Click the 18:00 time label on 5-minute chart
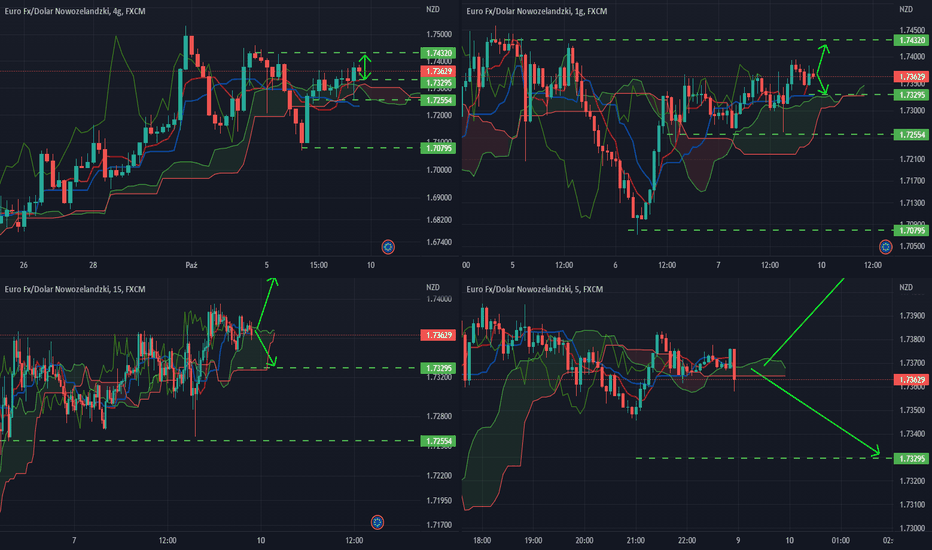 click(482, 540)
